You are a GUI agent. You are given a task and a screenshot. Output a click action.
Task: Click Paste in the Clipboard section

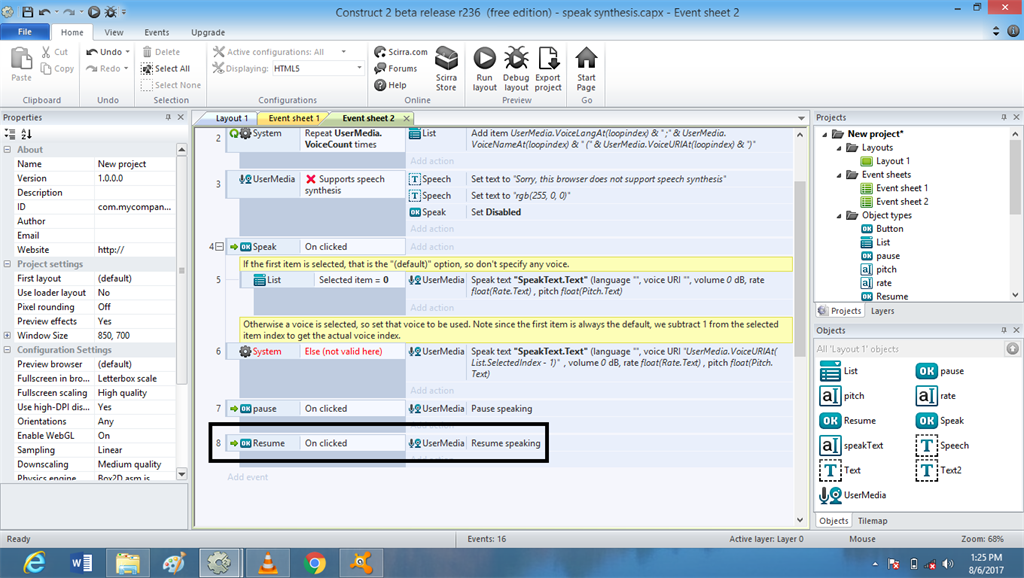tap(20, 62)
